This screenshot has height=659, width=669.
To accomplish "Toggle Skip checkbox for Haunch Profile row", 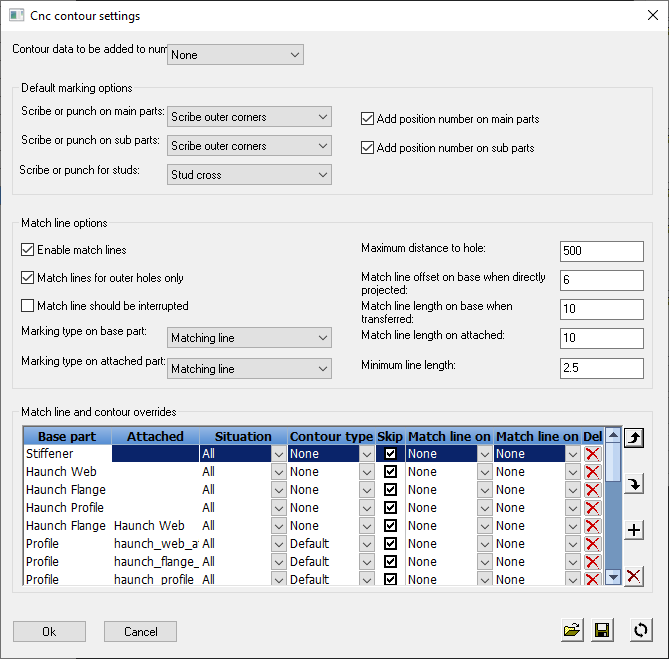I will click(x=390, y=508).
